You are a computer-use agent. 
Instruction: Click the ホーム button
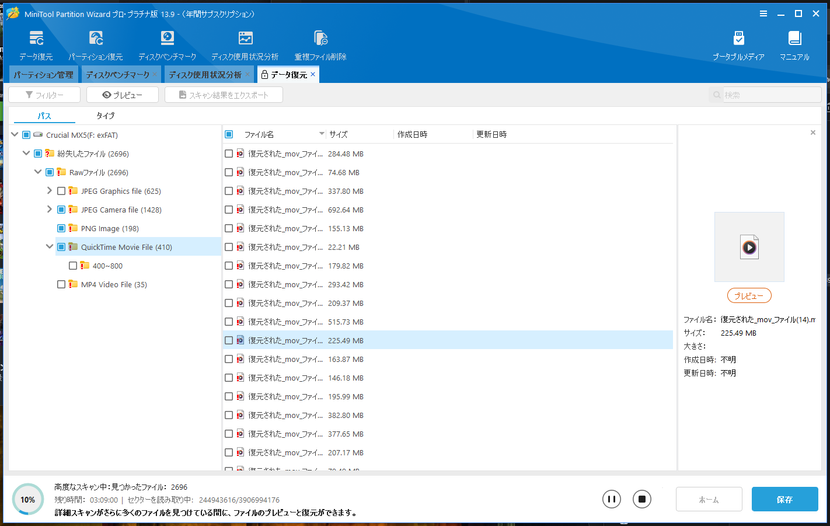pyautogui.click(x=709, y=499)
